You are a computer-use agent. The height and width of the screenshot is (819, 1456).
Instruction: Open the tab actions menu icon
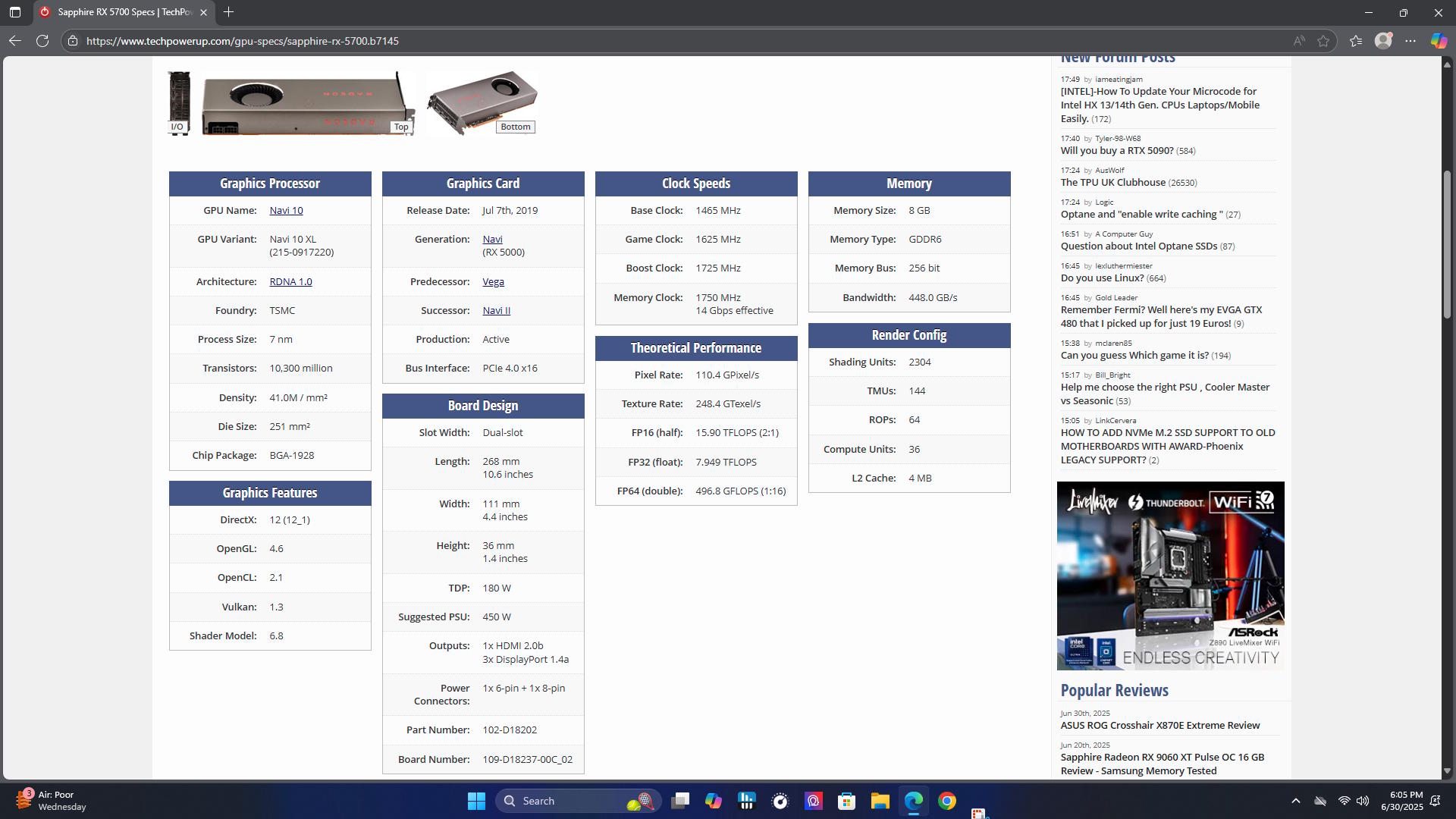15,12
